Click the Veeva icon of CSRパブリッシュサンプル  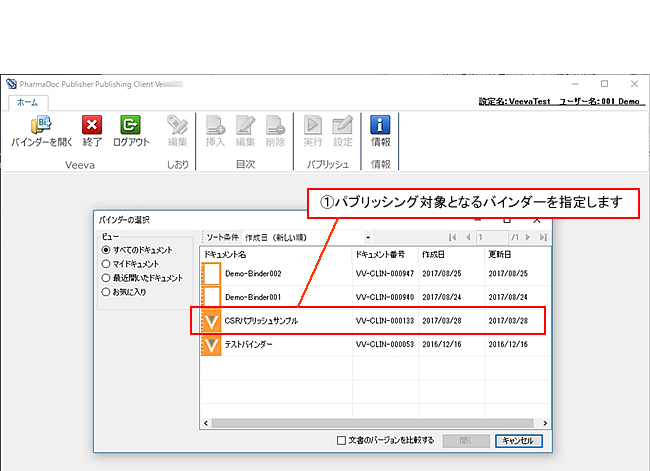tap(211, 320)
